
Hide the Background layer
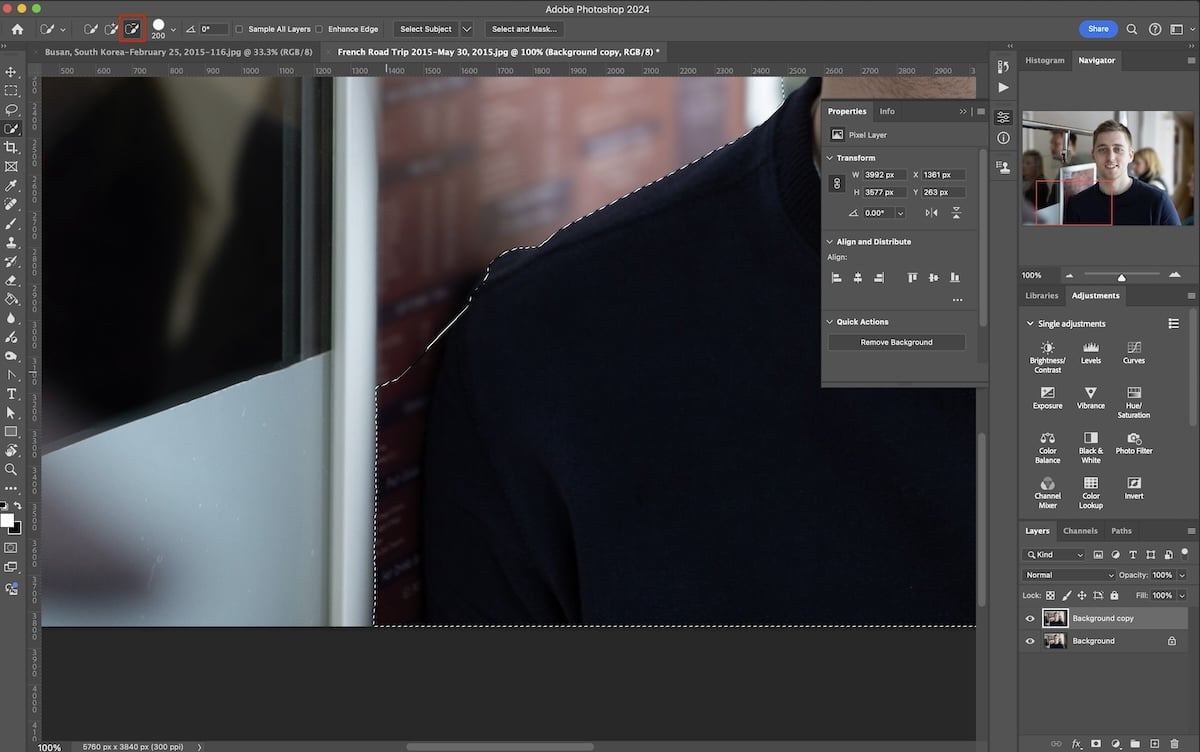pos(1030,641)
